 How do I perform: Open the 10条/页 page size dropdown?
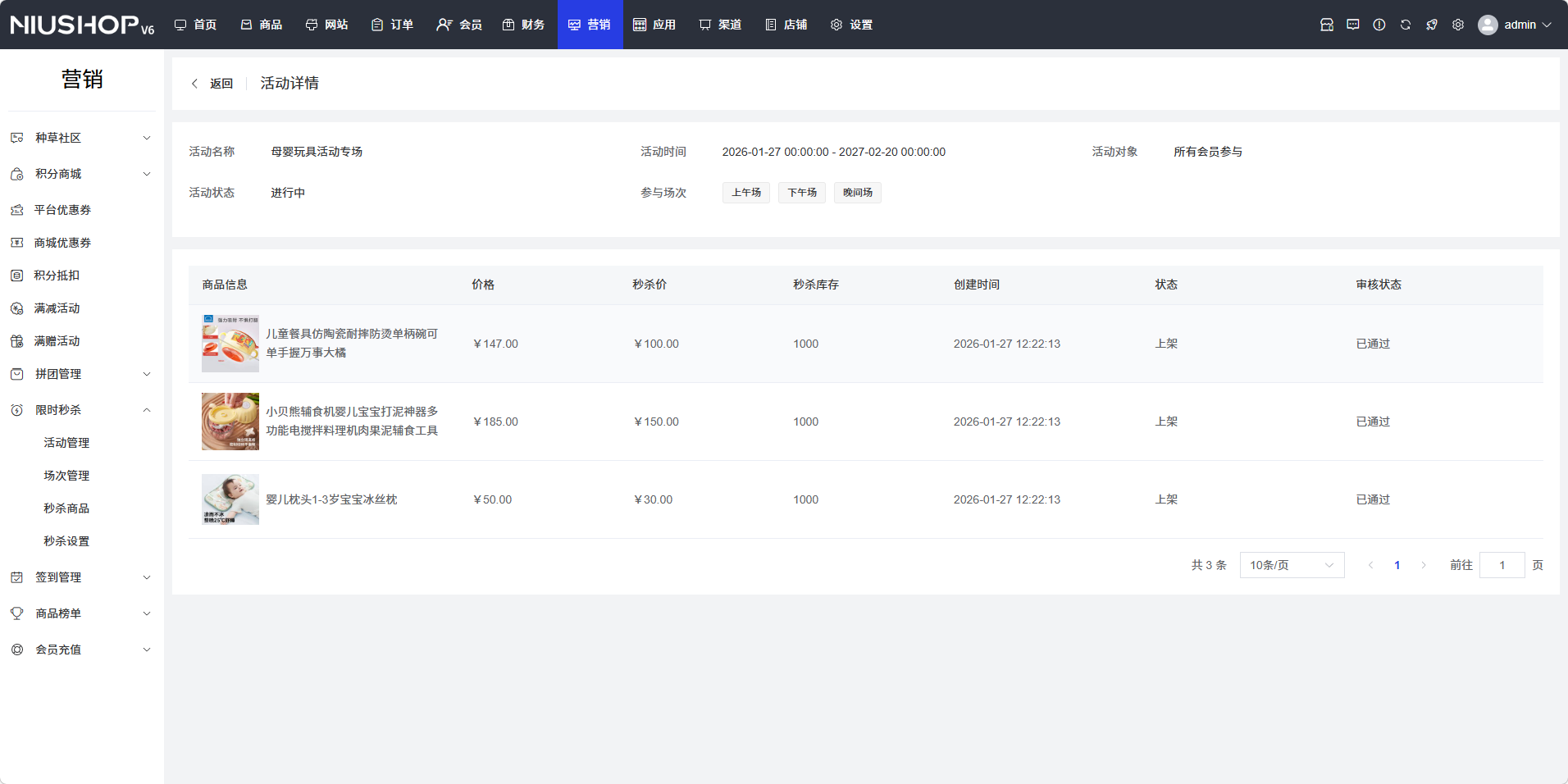(1291, 565)
